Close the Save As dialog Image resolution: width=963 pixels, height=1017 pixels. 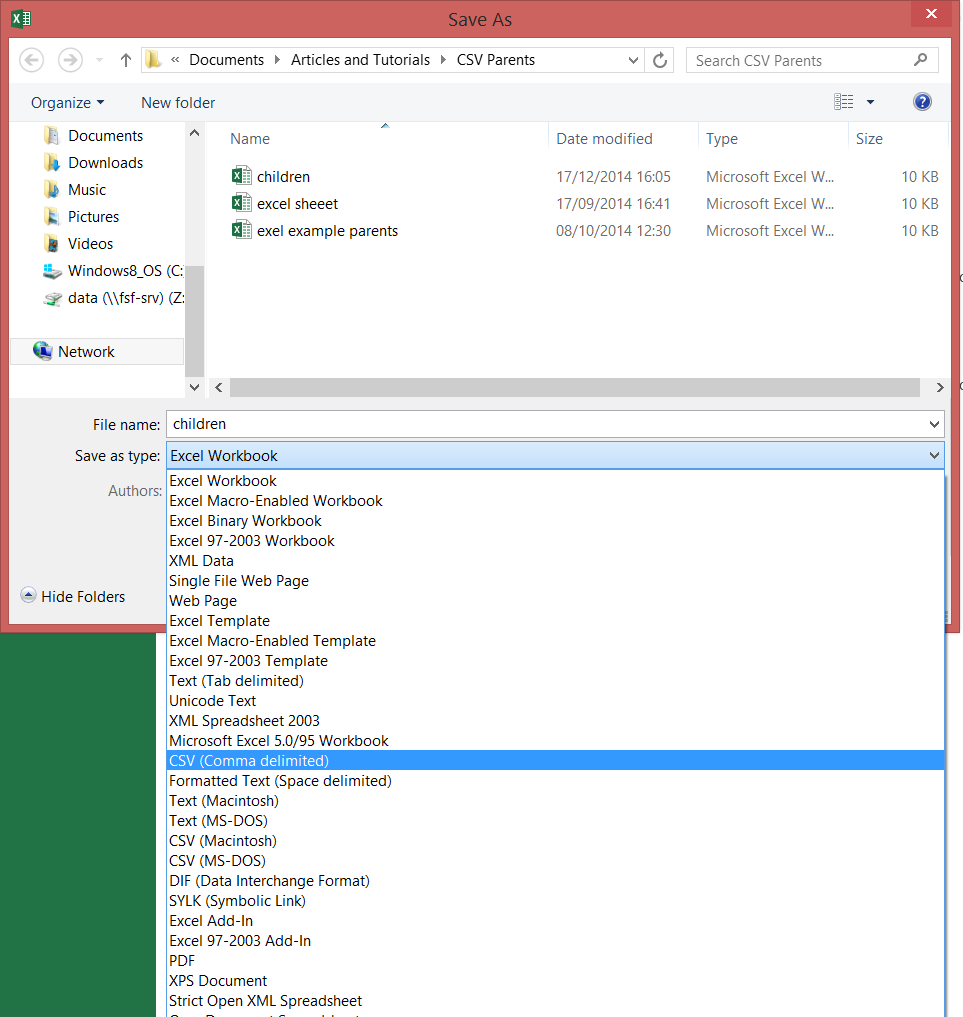(931, 14)
